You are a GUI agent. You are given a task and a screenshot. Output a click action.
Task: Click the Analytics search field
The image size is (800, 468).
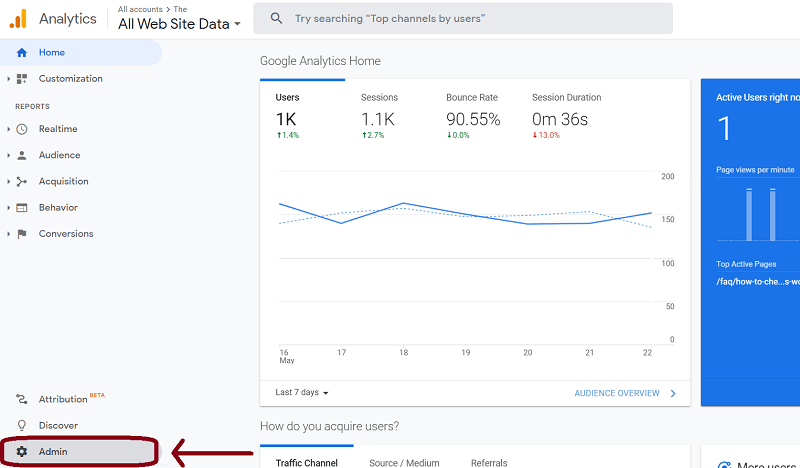click(470, 19)
